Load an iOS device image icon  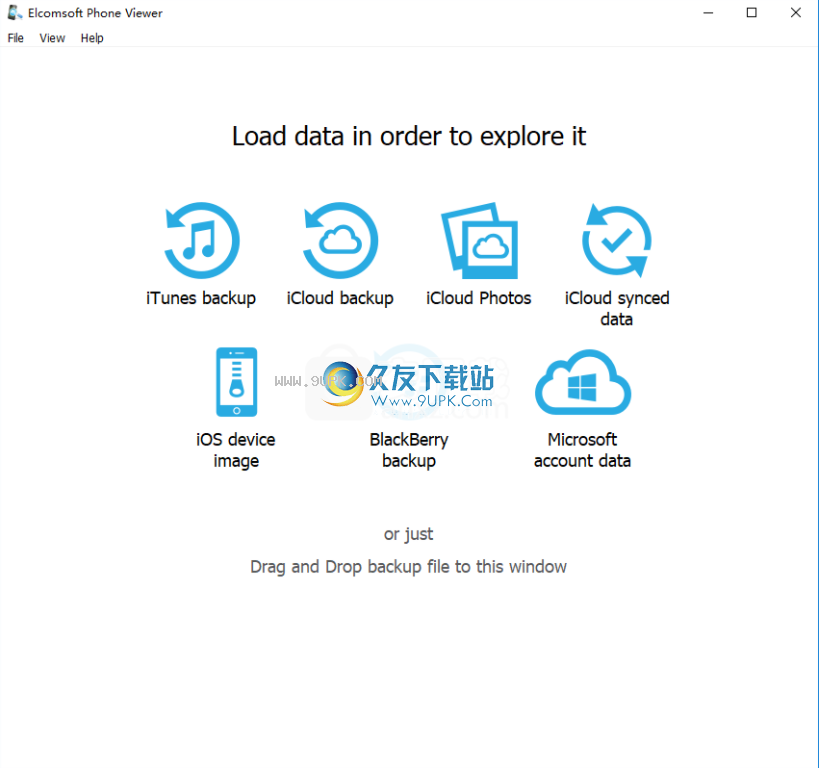click(236, 382)
